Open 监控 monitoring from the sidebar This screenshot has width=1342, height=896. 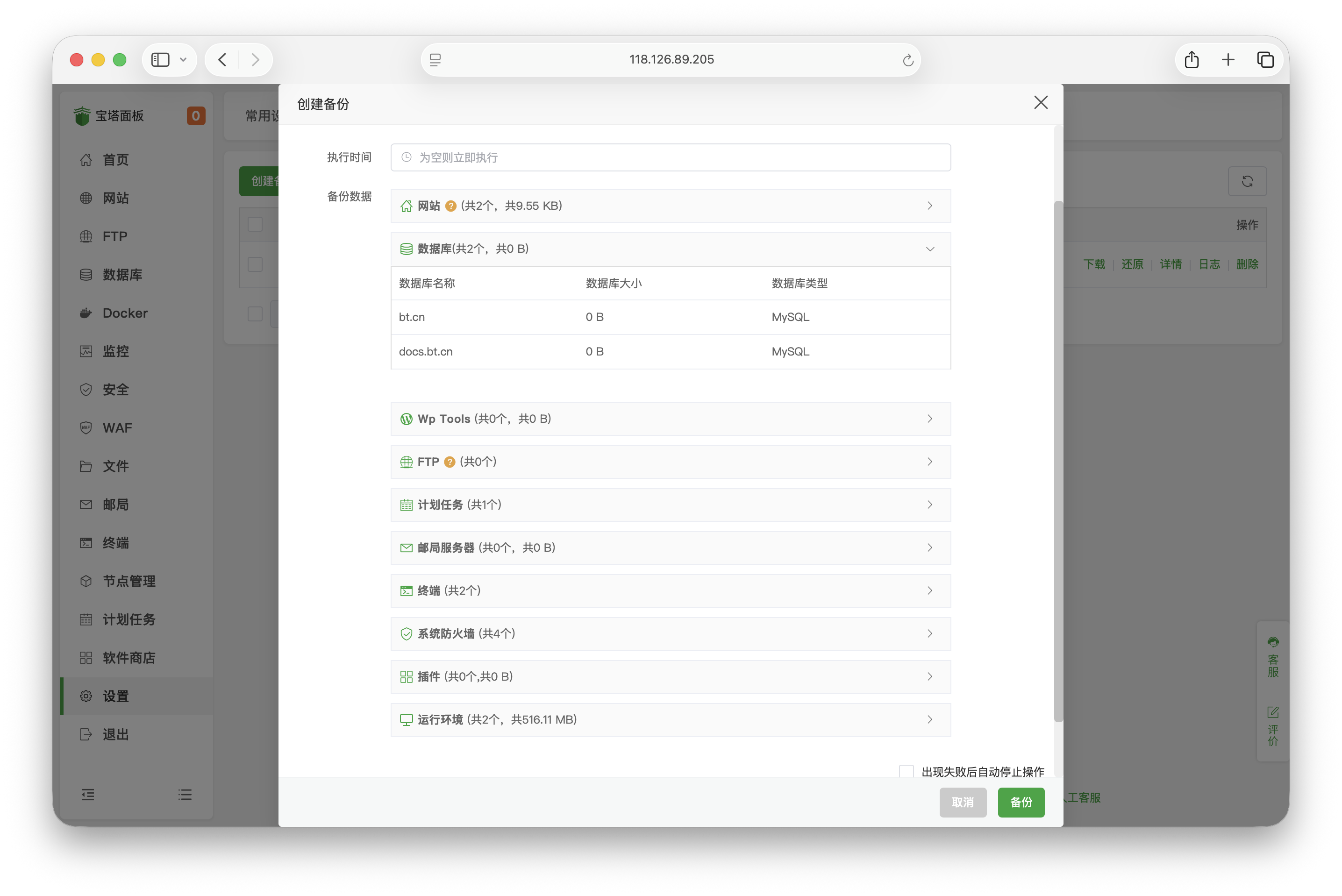pyautogui.click(x=115, y=351)
